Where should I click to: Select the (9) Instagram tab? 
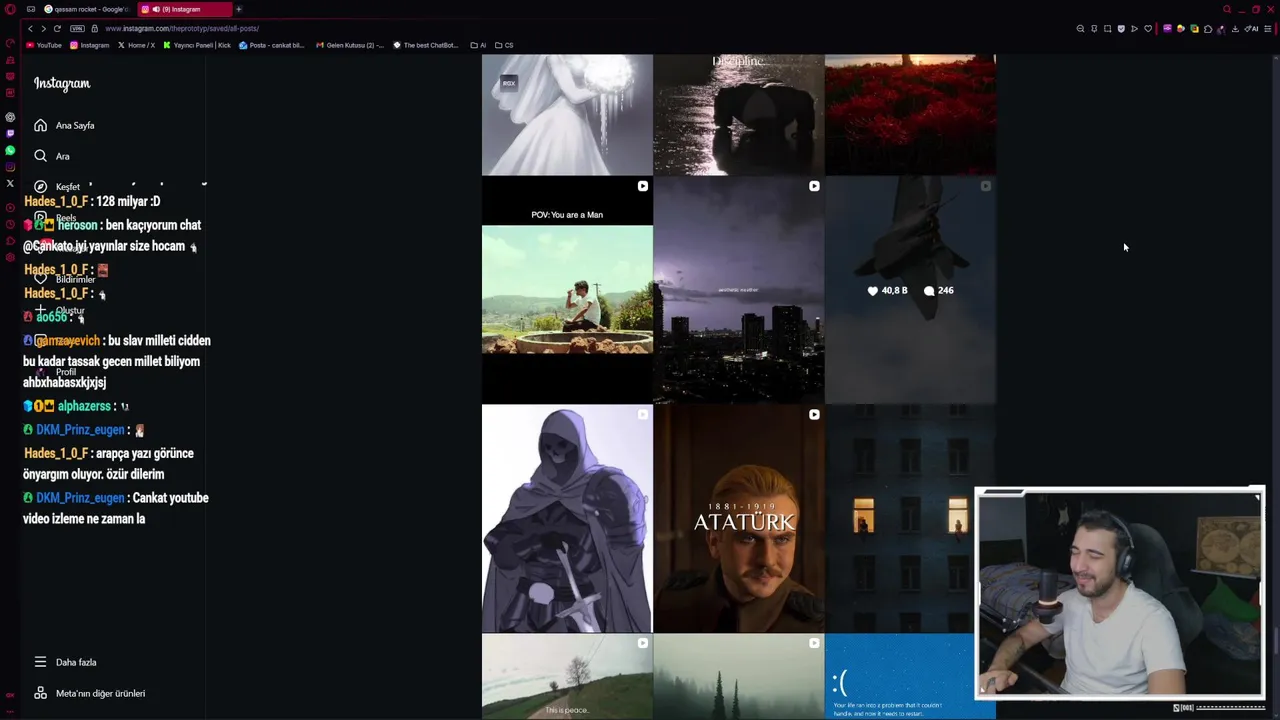tap(185, 9)
